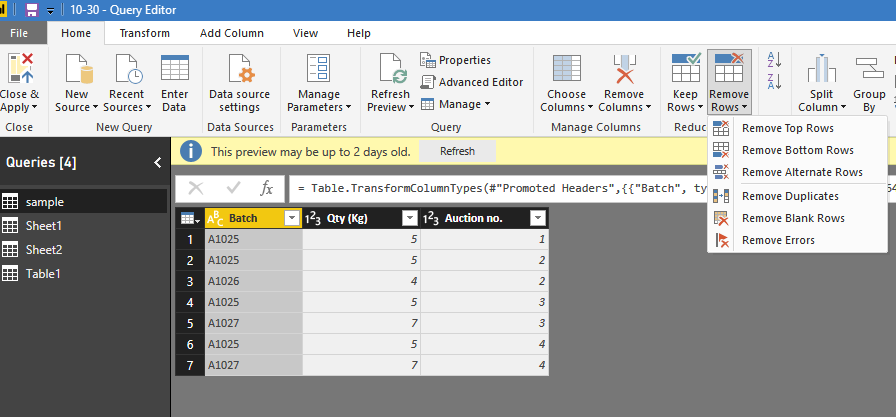Click the fx formula icon
Viewport: 896px width, 417px height.
pos(266,188)
